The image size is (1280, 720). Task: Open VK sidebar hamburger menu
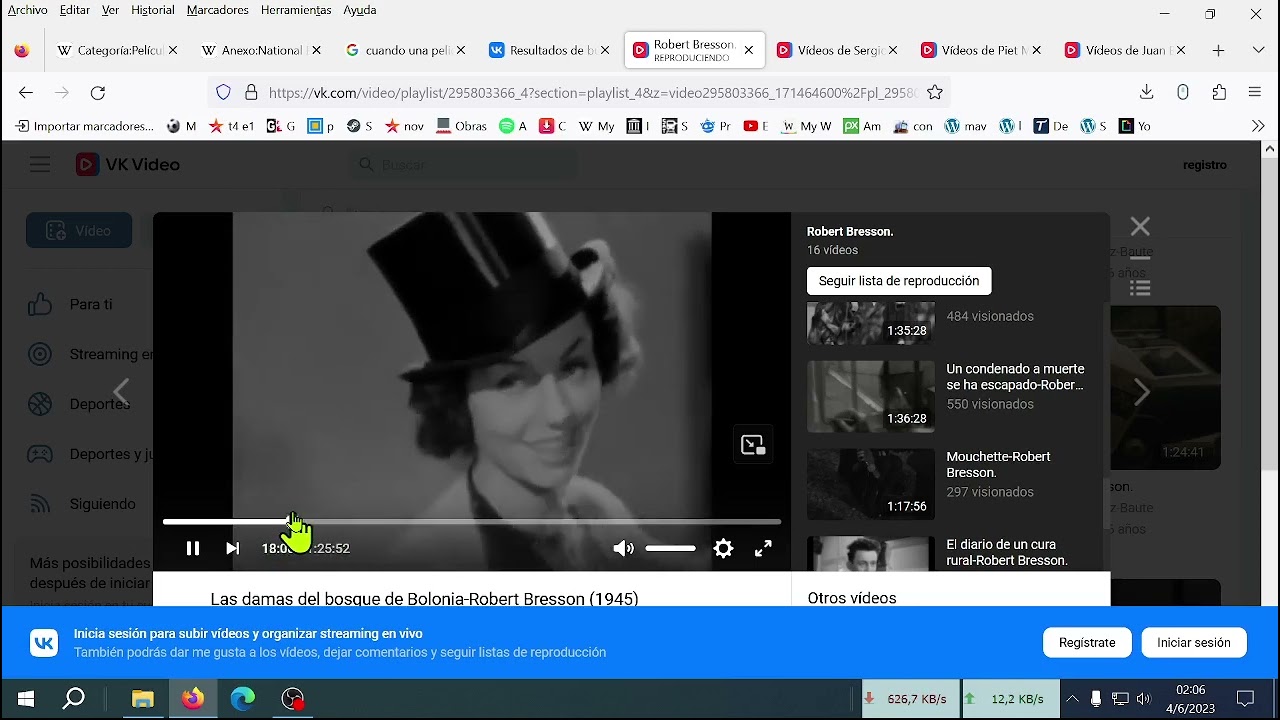tap(40, 165)
